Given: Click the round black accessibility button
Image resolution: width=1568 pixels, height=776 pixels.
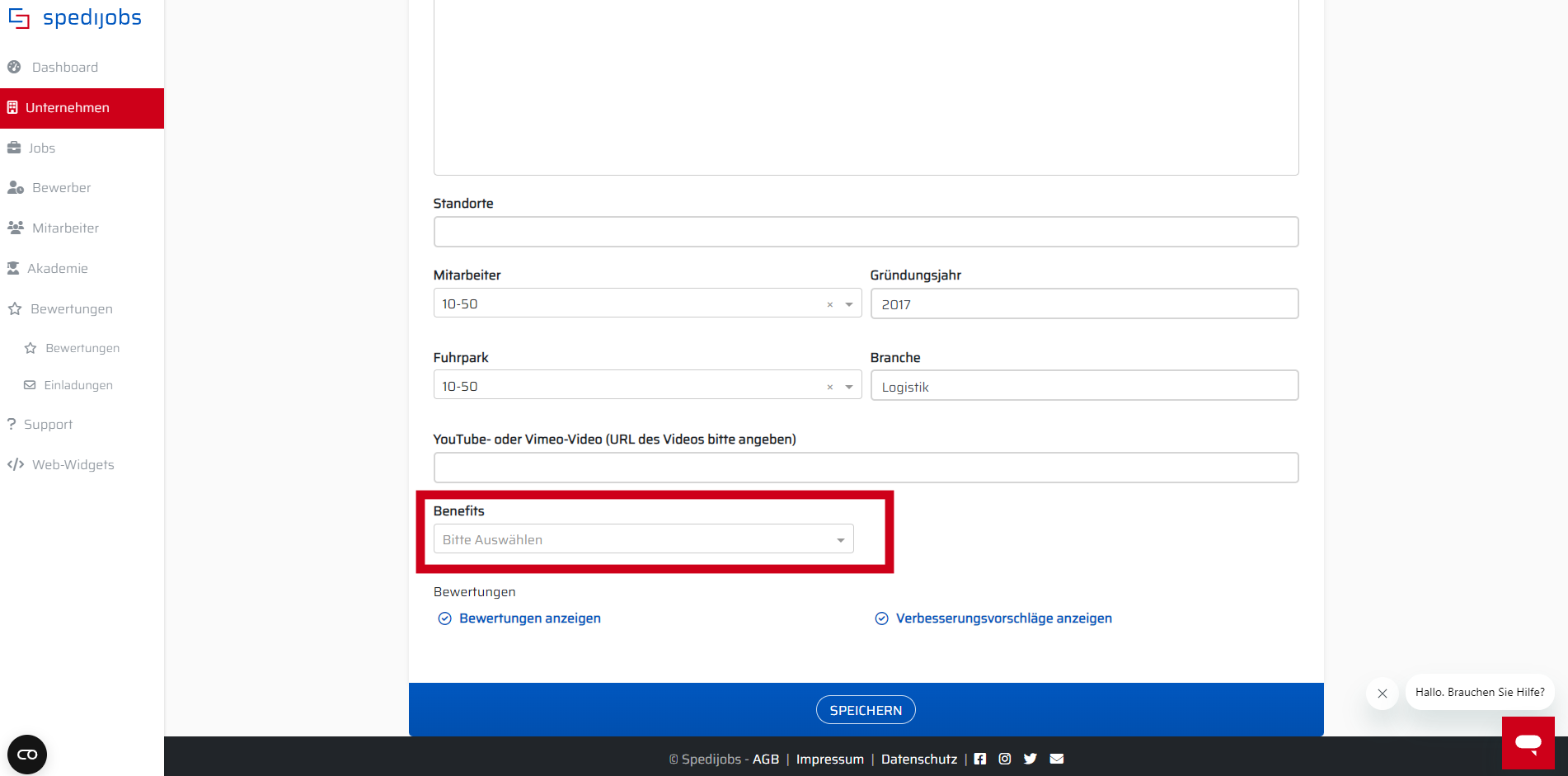Looking at the screenshot, I should coord(27,755).
